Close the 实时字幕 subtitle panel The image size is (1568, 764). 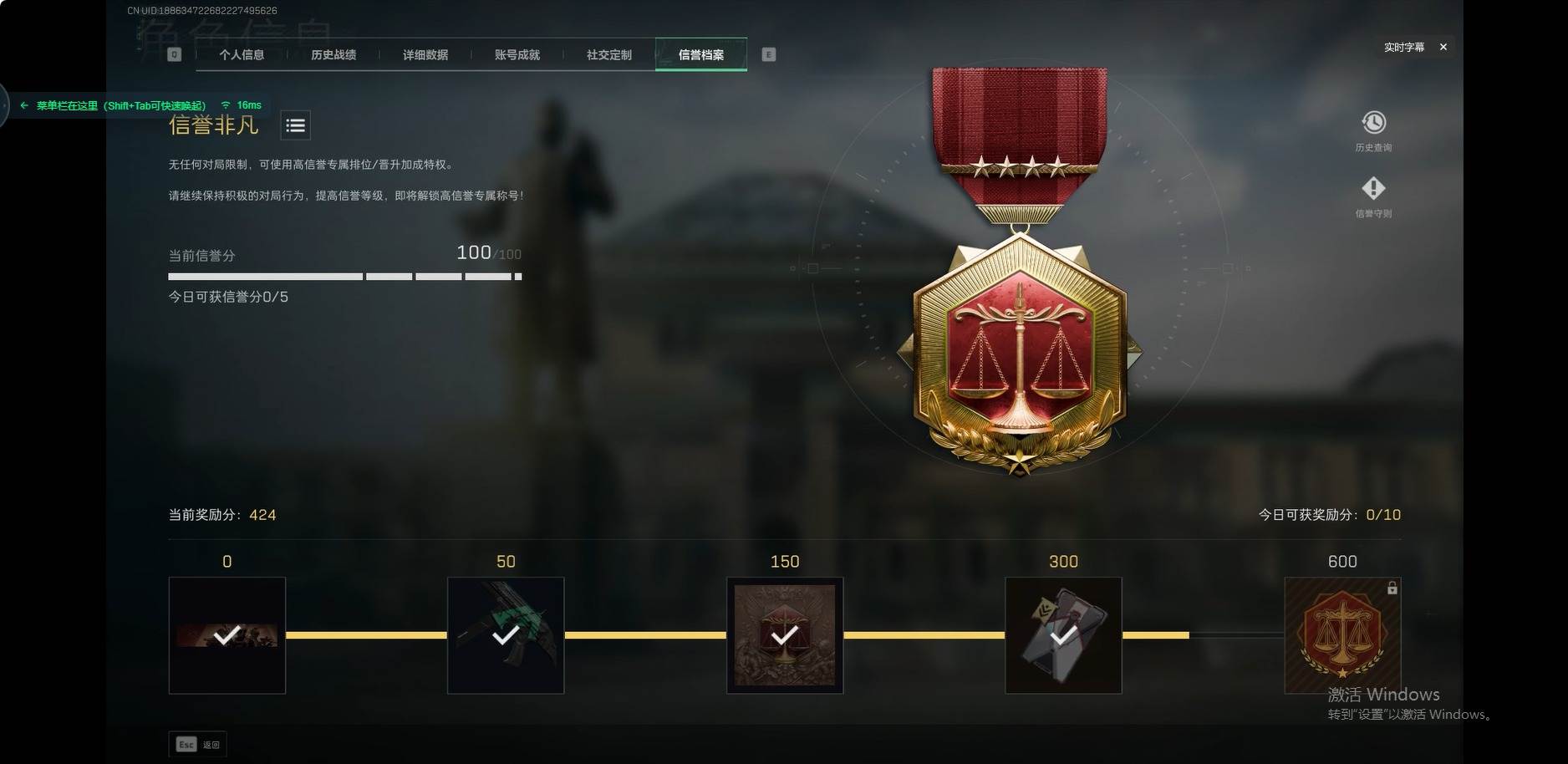1443,47
